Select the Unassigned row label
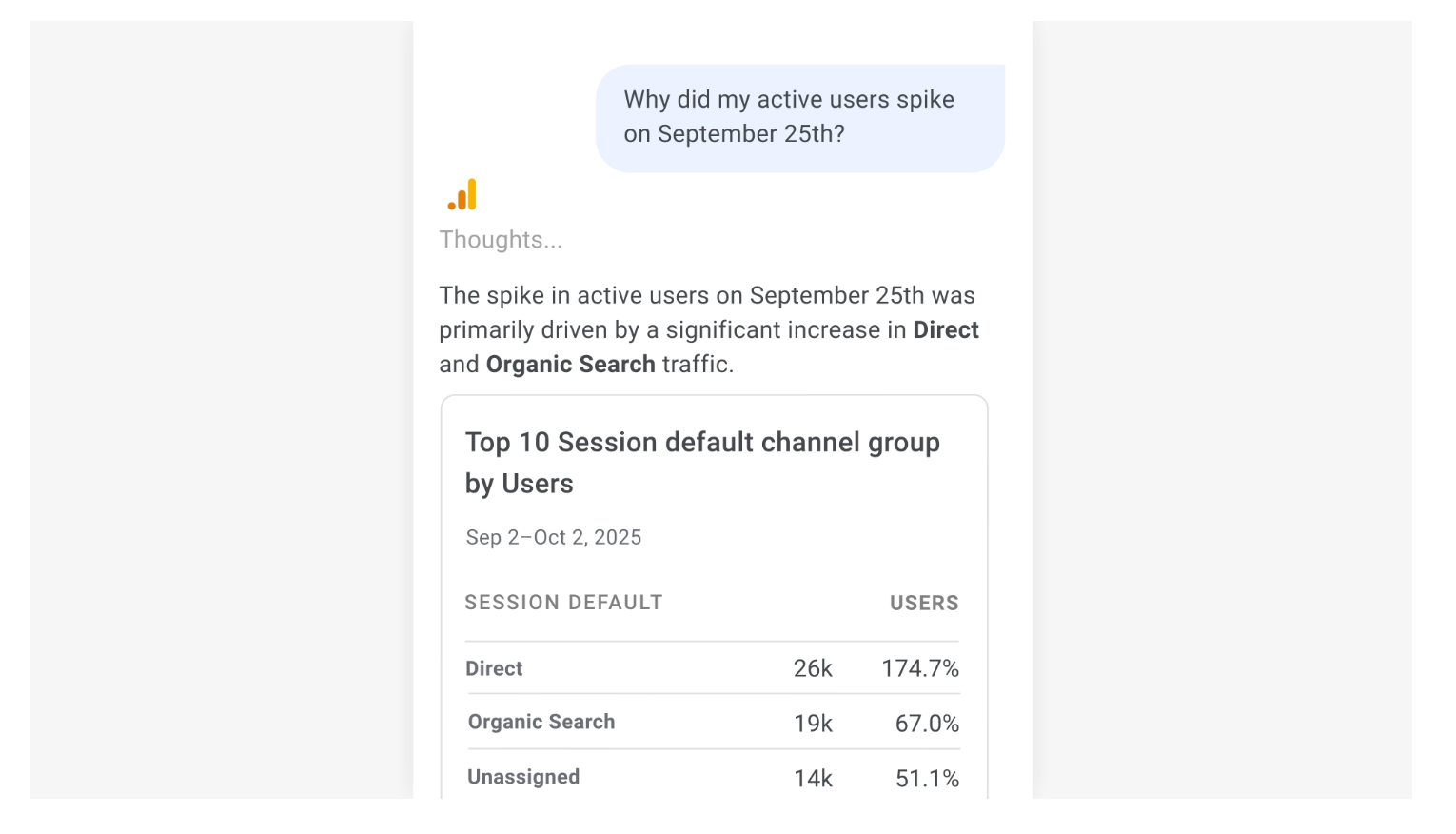The height and width of the screenshot is (834, 1456). tap(523, 778)
